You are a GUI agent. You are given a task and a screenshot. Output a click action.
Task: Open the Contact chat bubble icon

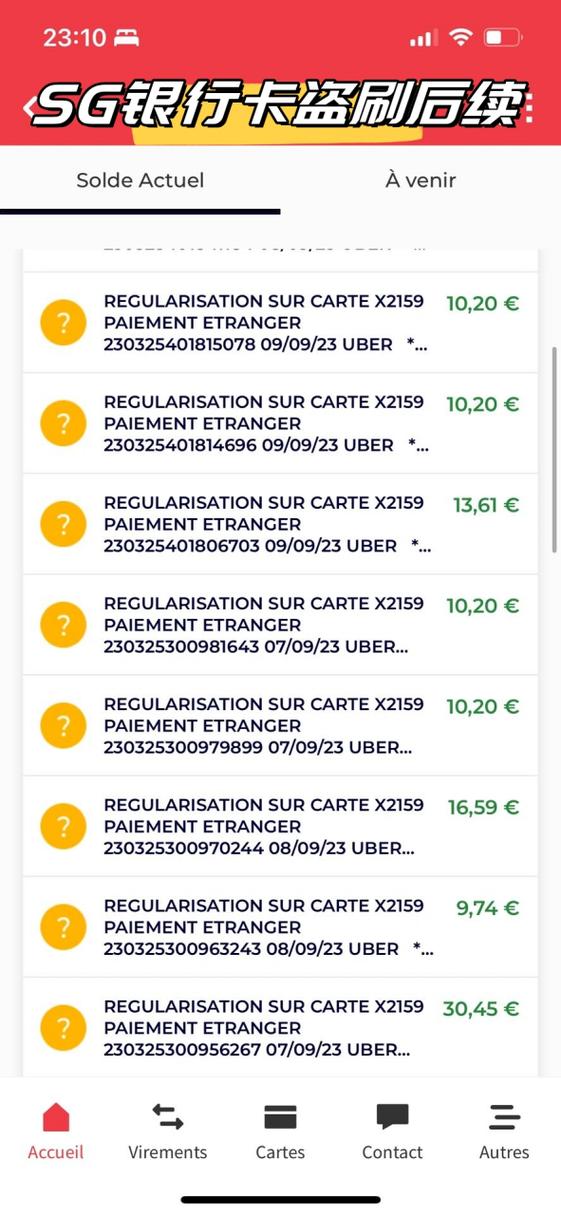point(392,1118)
